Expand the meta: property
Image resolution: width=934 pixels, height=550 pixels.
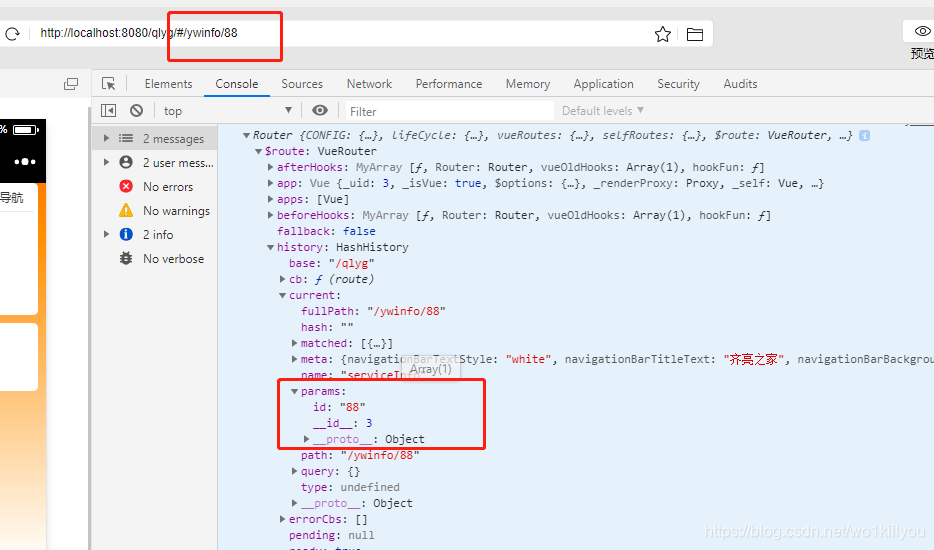(x=294, y=359)
